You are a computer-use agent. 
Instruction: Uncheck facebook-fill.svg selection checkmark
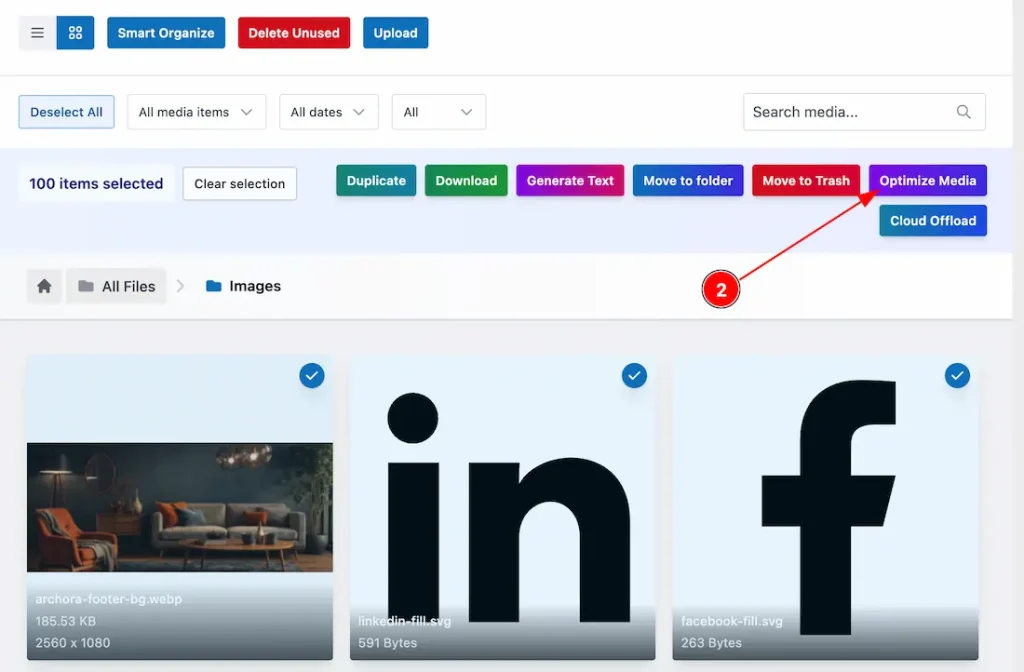(x=957, y=376)
